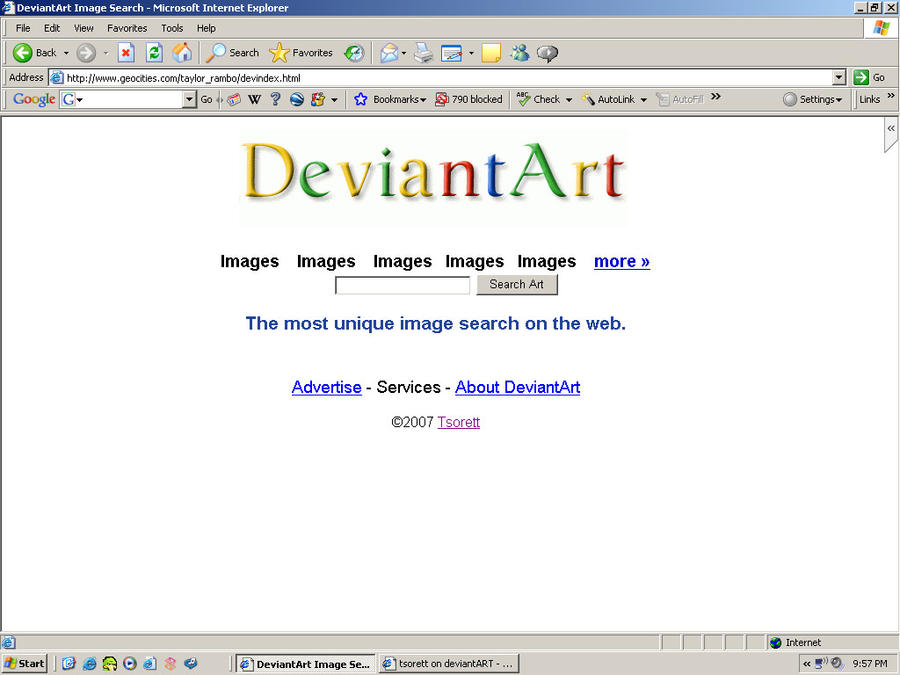This screenshot has width=900, height=675.
Task: Toggle spell Check on the Google toolbar
Action: (x=540, y=99)
